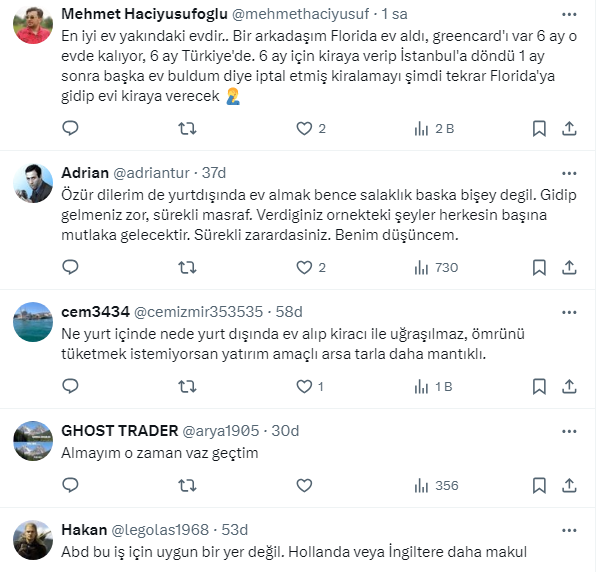Viewport: 607px width, 572px height.
Task: Open cem3434's avatar image
Action: coord(33,322)
